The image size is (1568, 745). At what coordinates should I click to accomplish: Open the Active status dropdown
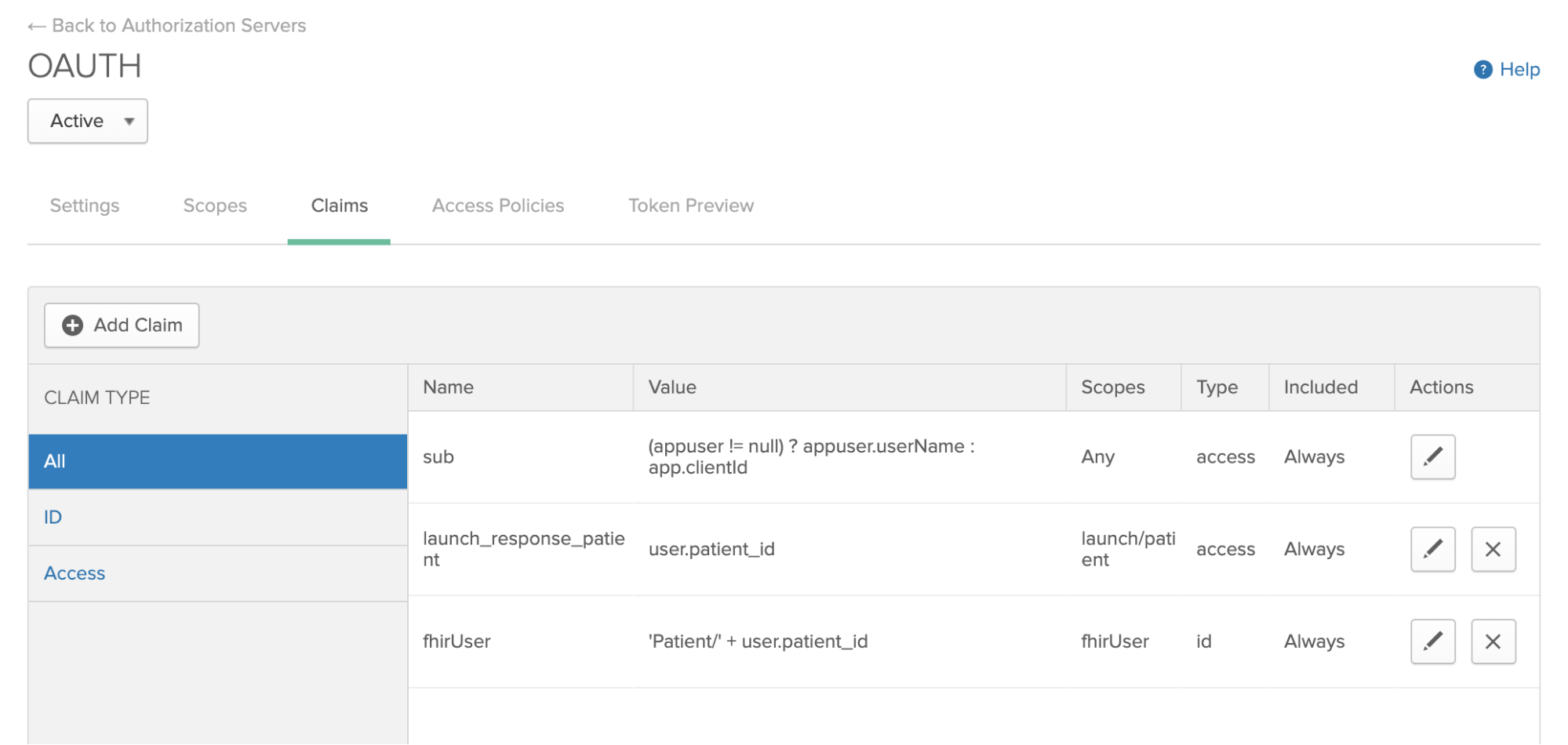87,121
